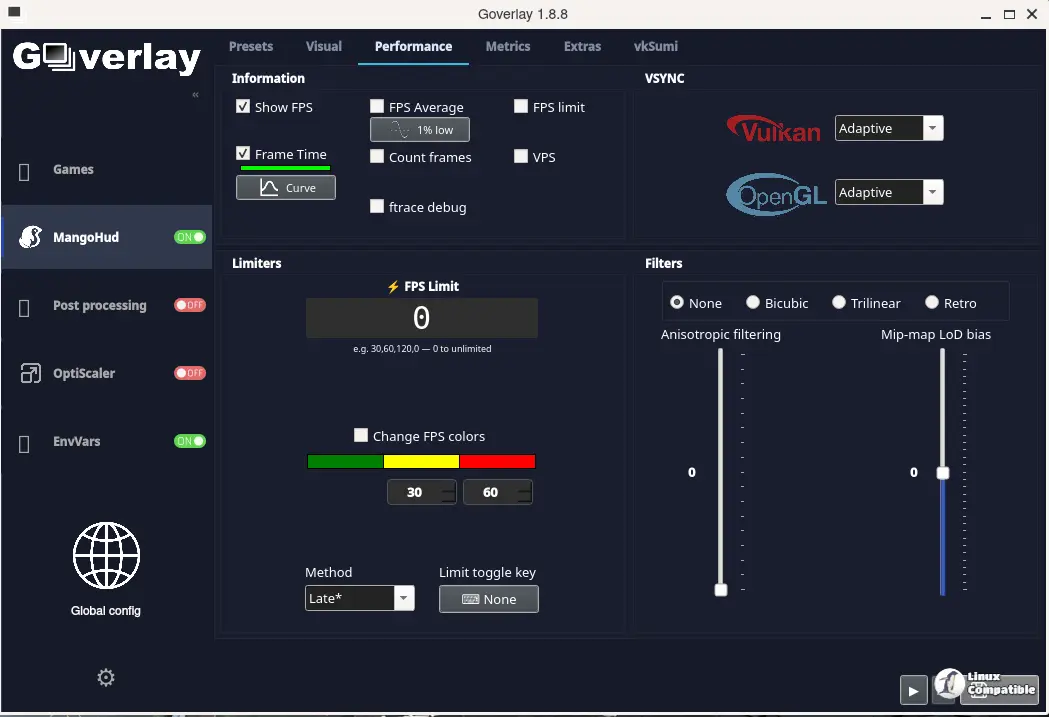Click the OptiScaler sidebar label
This screenshot has height=717, width=1049.
point(84,373)
